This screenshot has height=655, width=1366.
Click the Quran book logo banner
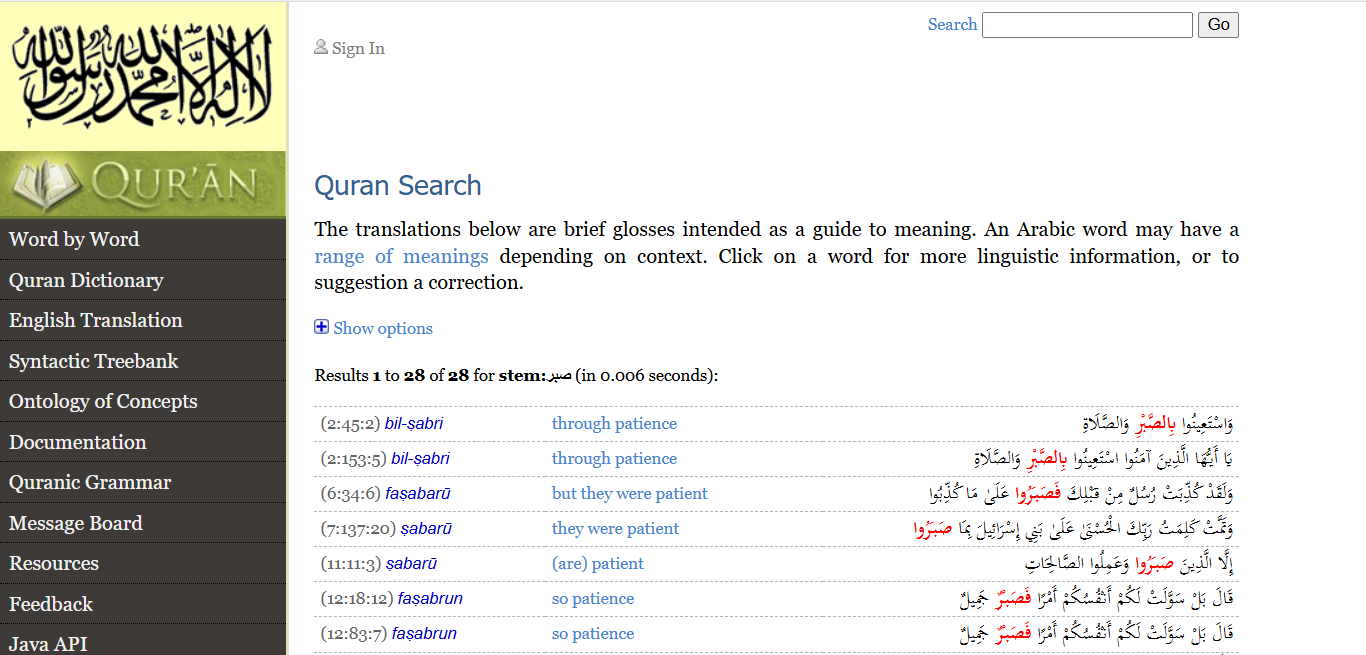[143, 185]
